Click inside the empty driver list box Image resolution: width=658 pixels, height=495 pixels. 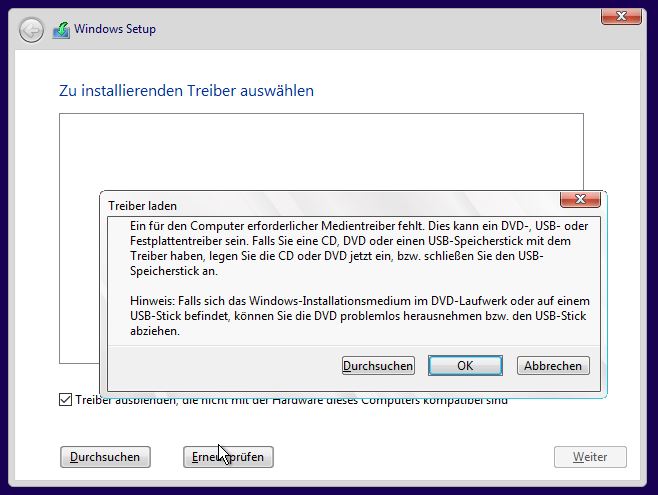click(x=320, y=150)
